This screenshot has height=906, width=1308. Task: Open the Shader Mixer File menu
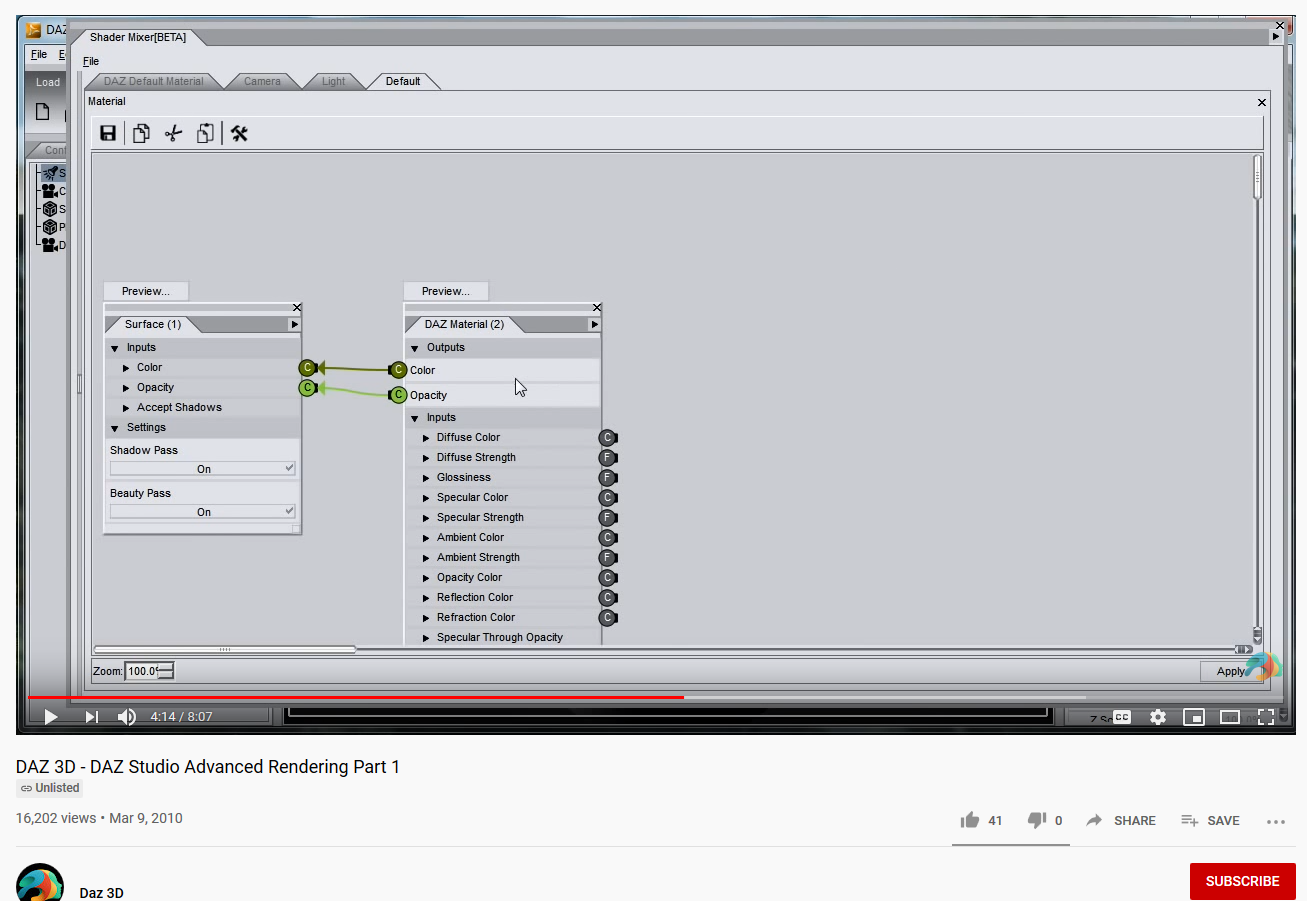pos(91,62)
